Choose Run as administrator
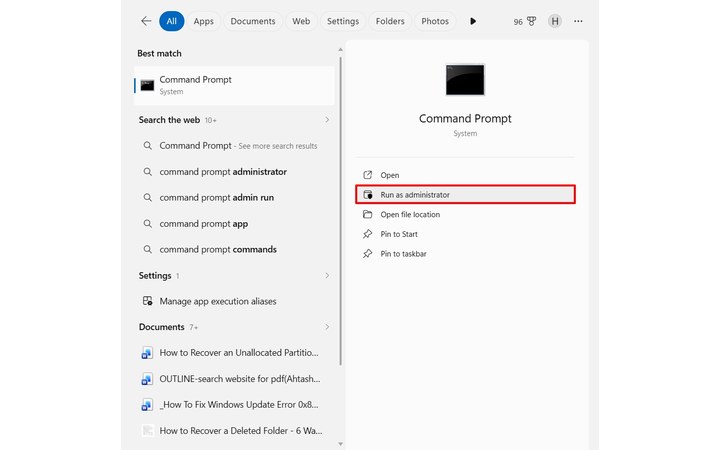720x450 pixels. tap(465, 195)
